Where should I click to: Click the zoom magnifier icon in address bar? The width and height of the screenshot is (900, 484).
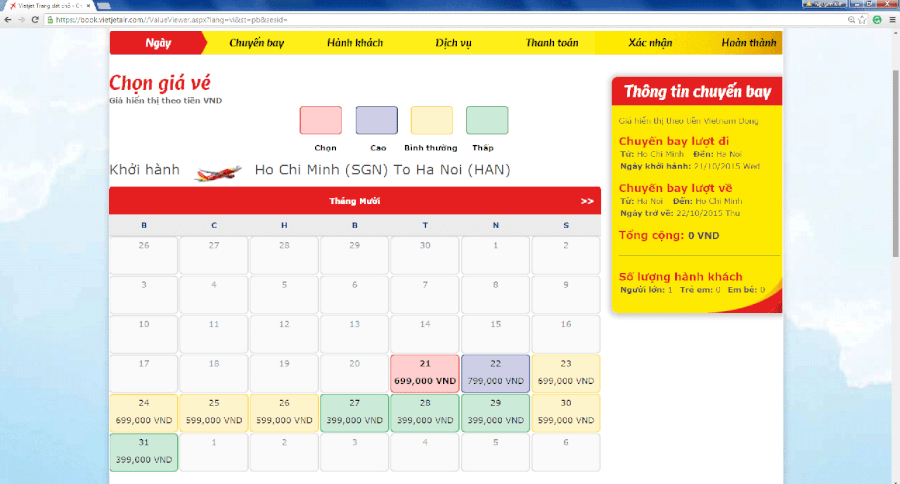[x=850, y=19]
